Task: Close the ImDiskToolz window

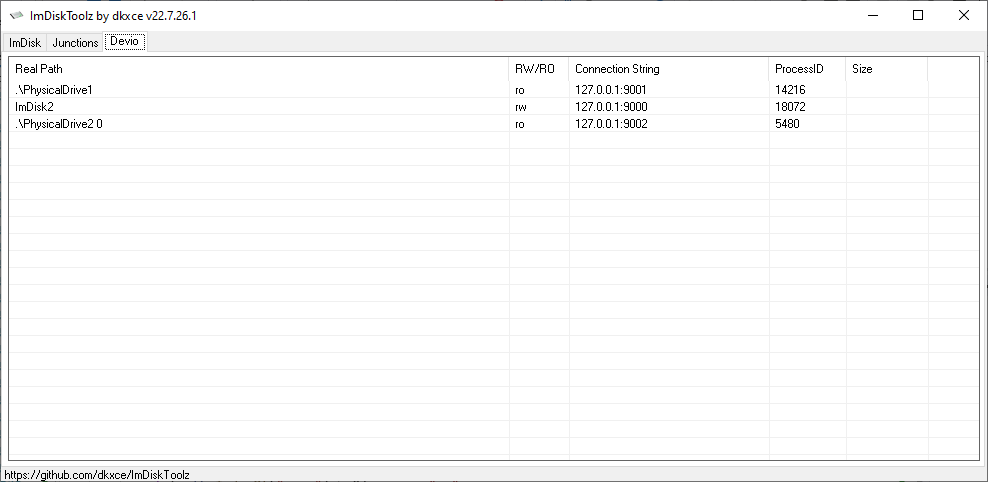Action: tap(963, 16)
